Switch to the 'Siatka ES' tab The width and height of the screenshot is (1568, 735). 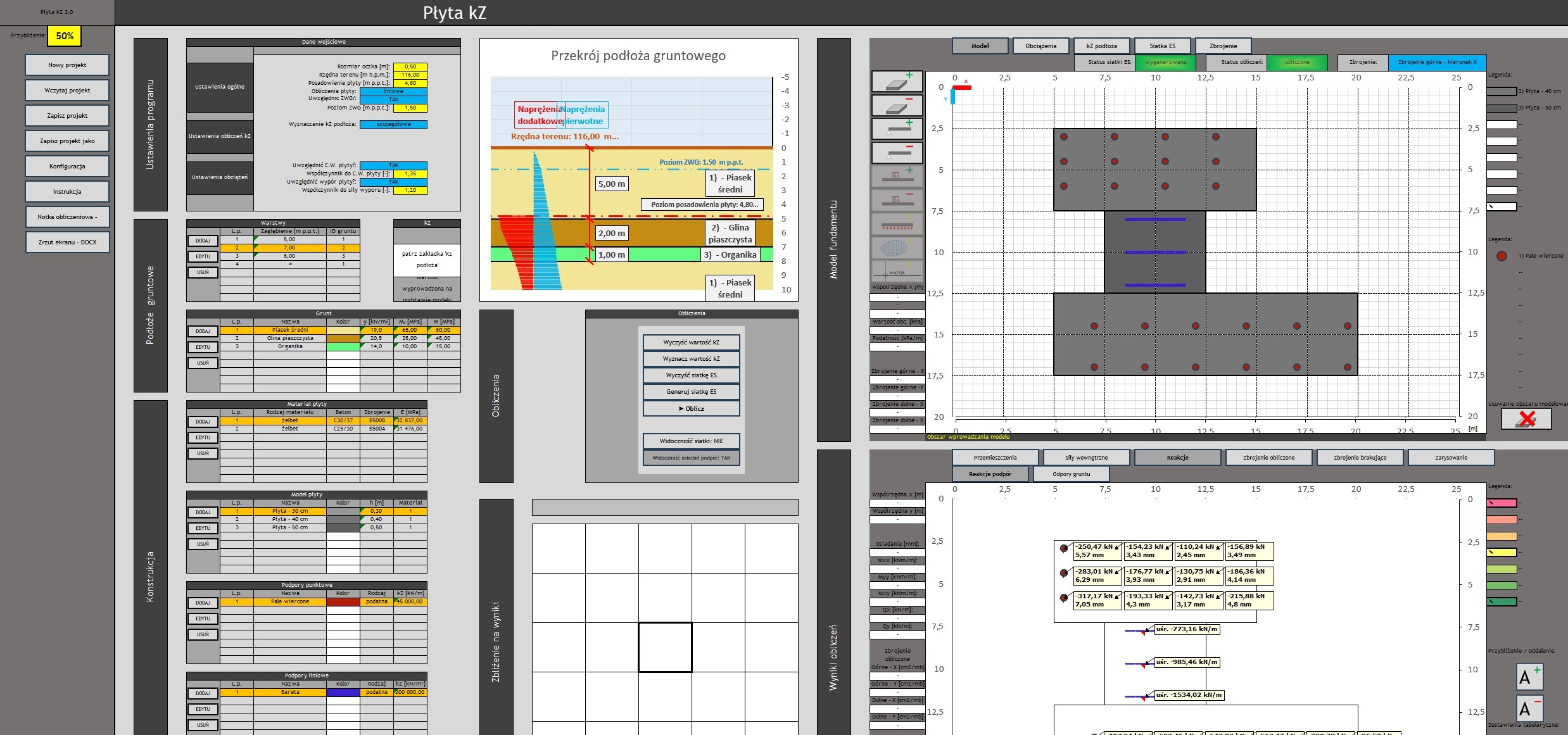(x=1162, y=46)
